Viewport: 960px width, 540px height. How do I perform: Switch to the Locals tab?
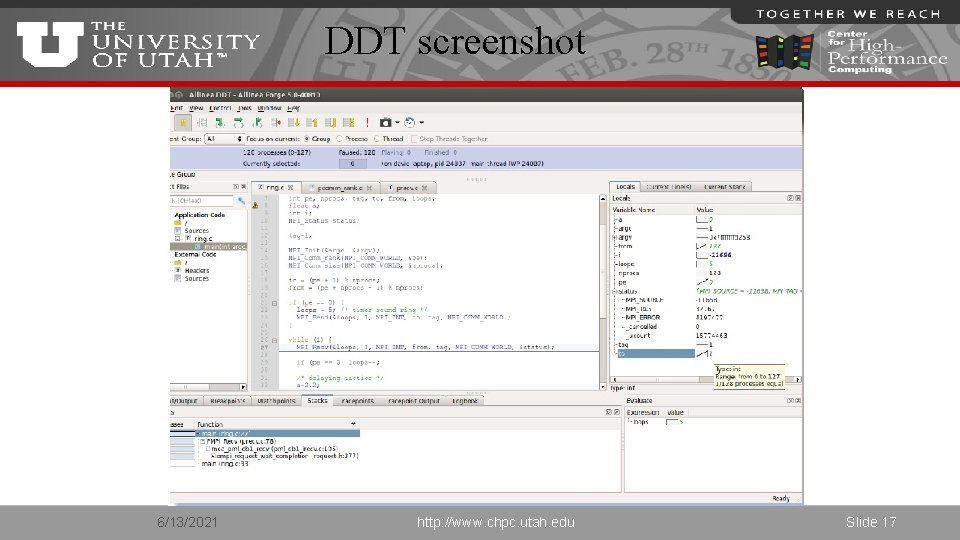click(x=625, y=187)
